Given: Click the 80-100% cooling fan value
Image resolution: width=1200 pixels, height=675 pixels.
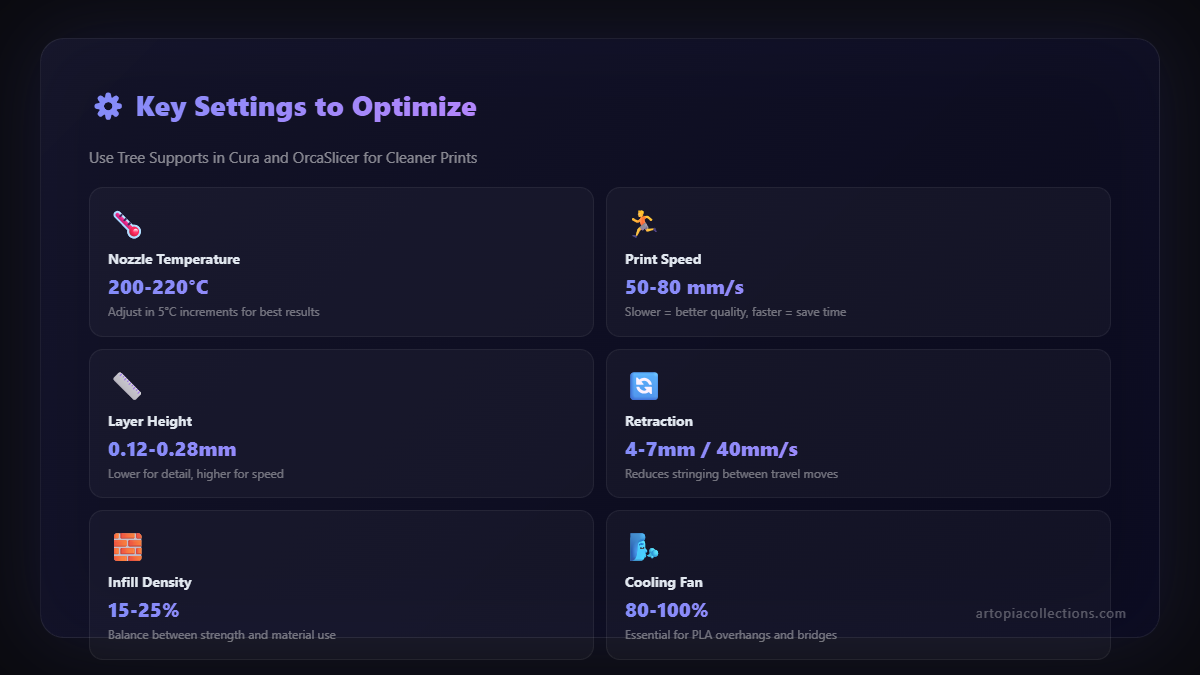Looking at the screenshot, I should [666, 610].
